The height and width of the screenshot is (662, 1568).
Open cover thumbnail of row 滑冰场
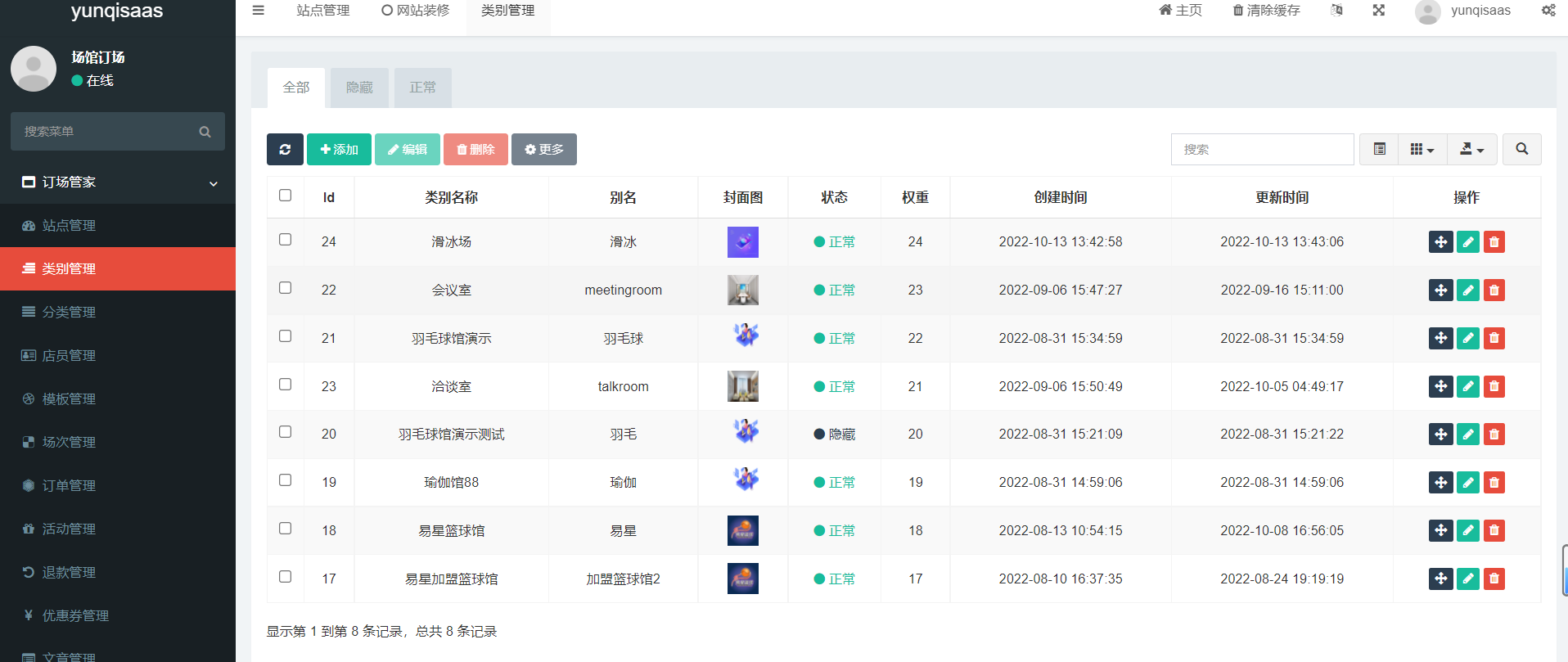click(x=743, y=242)
